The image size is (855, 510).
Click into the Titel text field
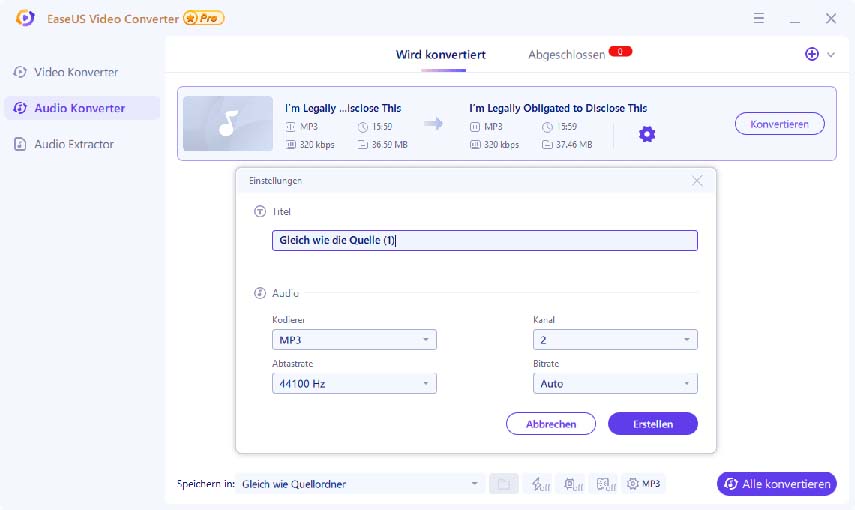(484, 241)
